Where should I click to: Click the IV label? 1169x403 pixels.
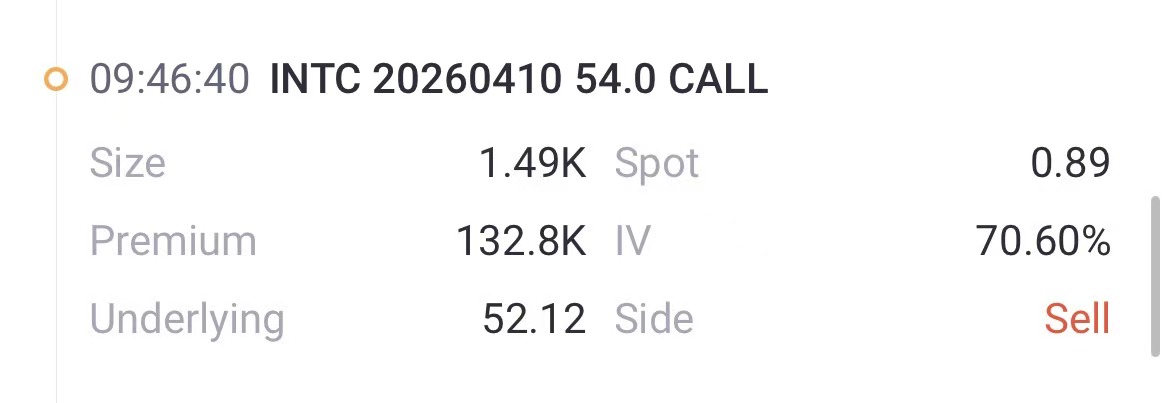pos(632,241)
